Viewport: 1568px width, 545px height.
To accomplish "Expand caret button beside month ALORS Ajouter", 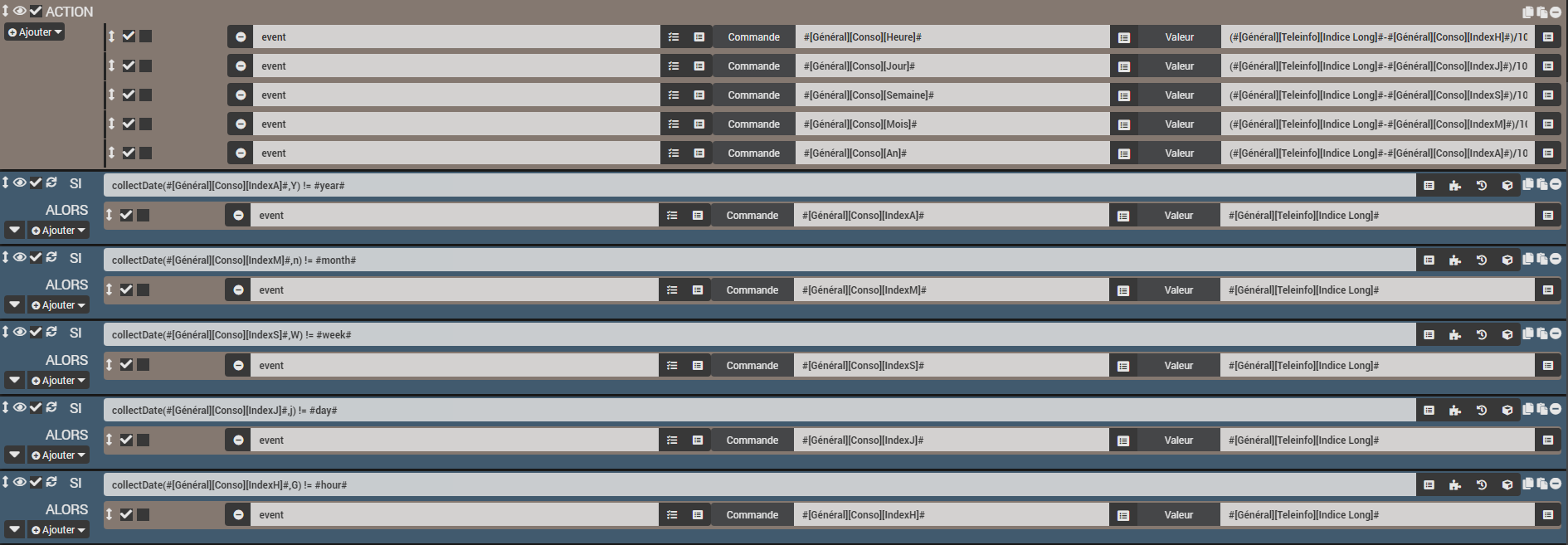I will pos(15,305).
